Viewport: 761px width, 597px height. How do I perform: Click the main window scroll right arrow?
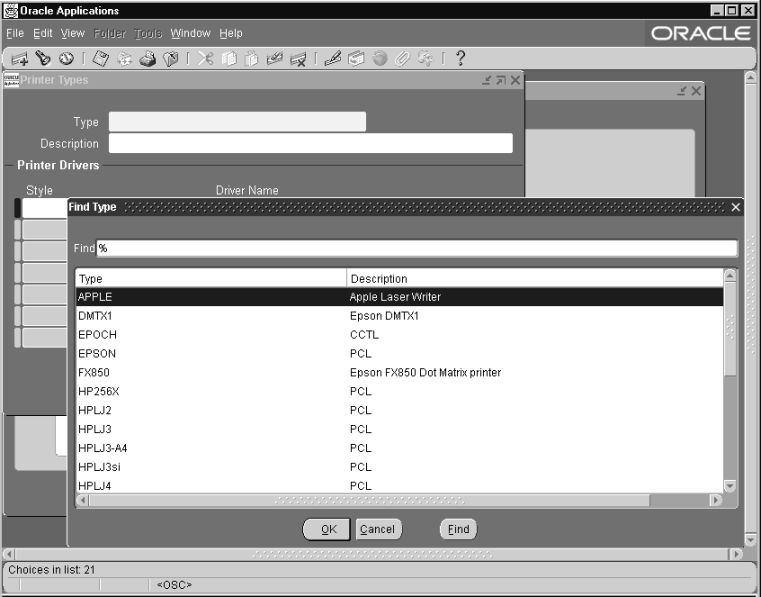[x=736, y=554]
